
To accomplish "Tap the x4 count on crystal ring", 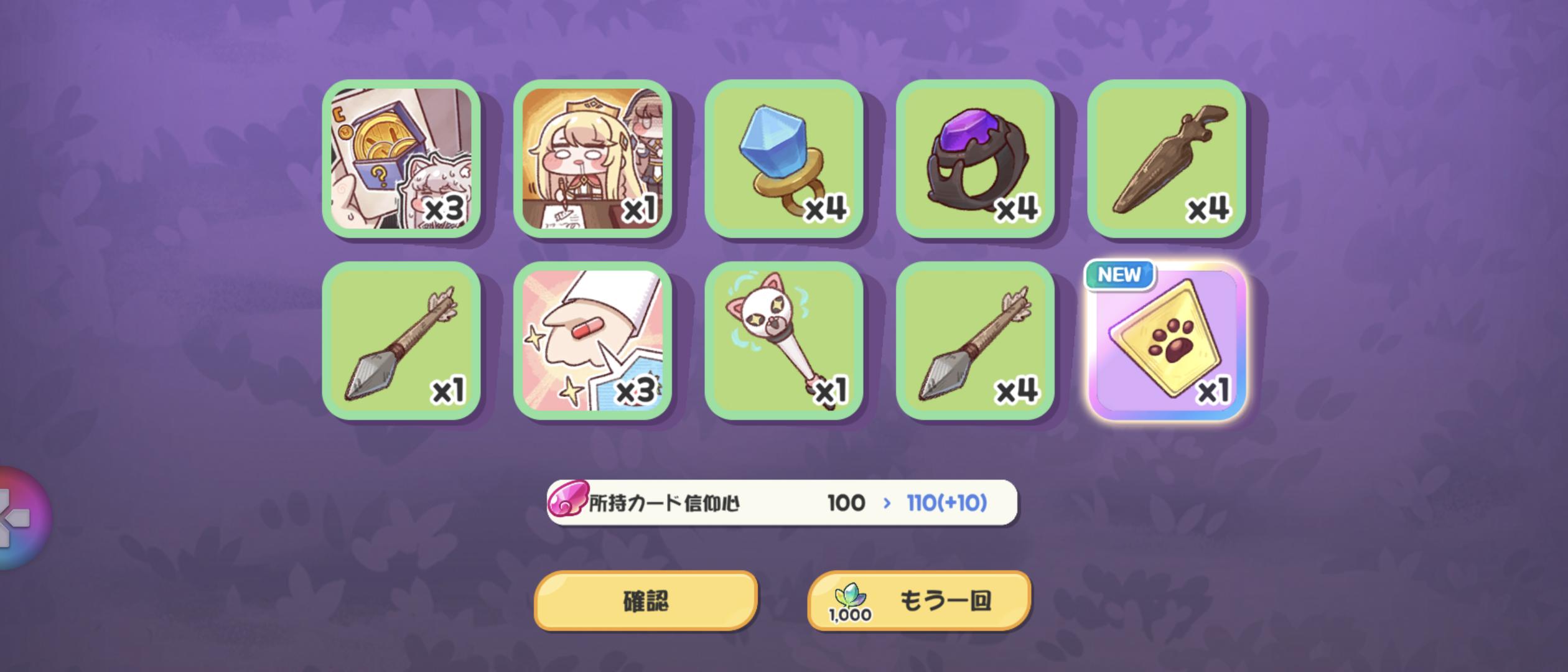I will pyautogui.click(x=826, y=208).
